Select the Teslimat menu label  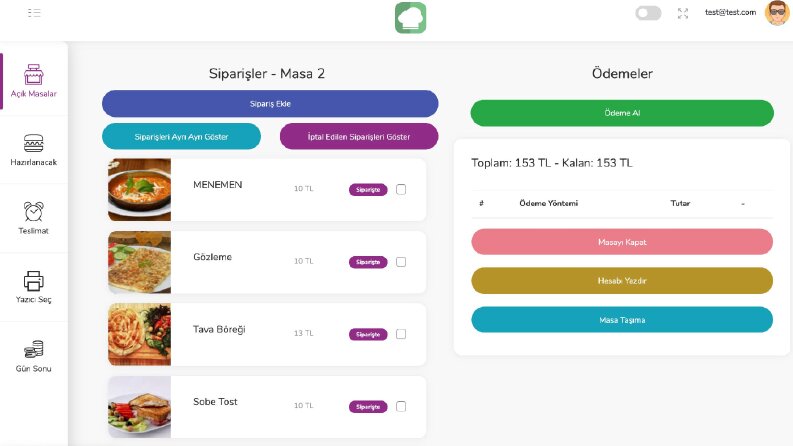(x=33, y=231)
